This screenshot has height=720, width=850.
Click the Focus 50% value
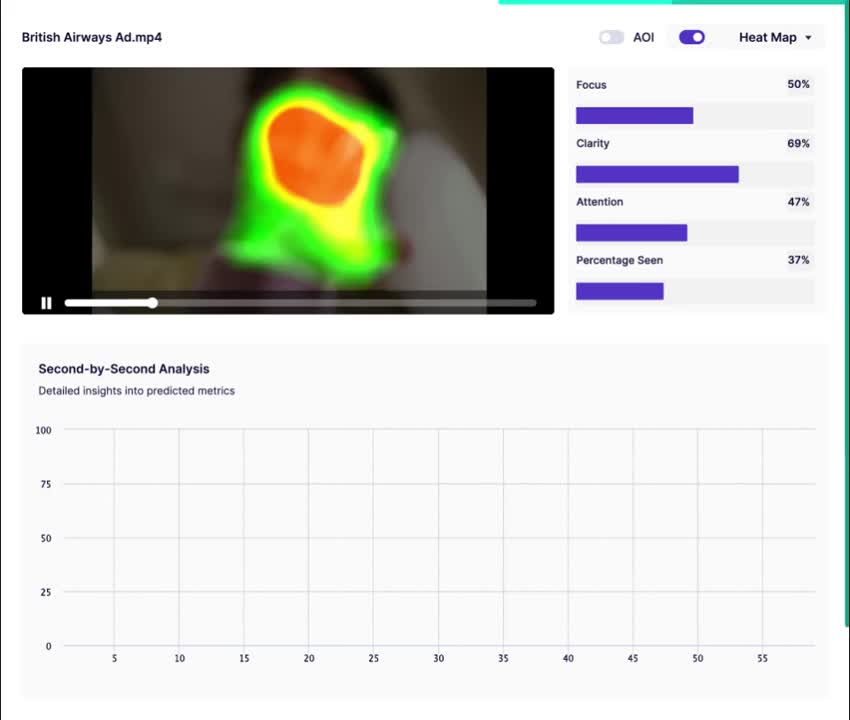click(x=799, y=84)
